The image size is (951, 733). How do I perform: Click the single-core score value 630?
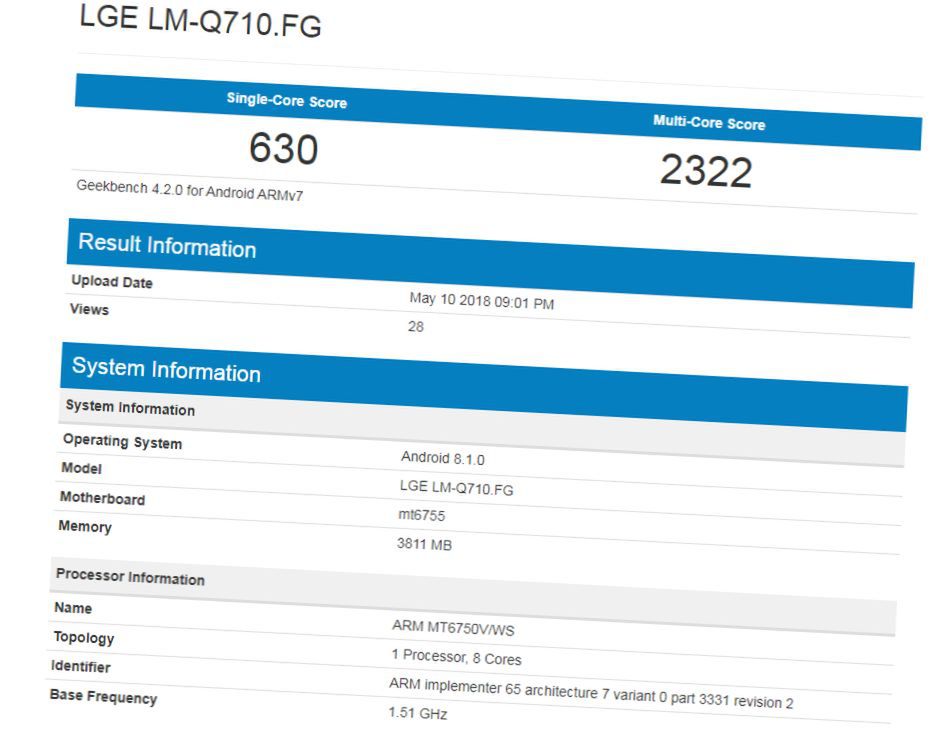pyautogui.click(x=284, y=148)
